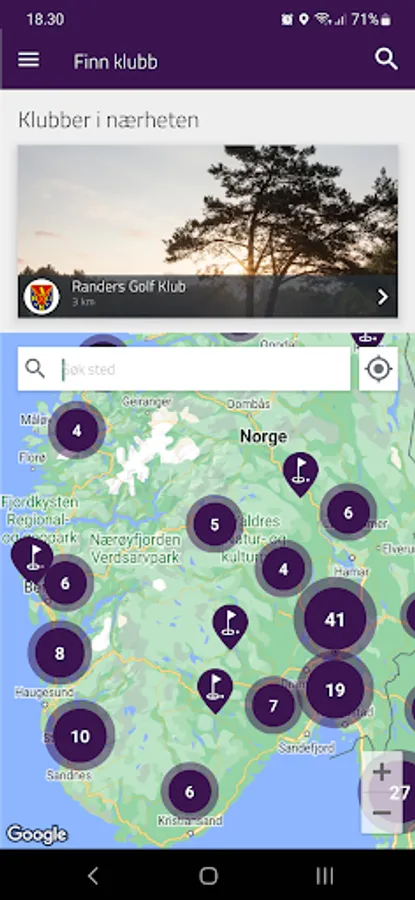Select the golf flag pin near Bergen
Viewport: 415px width, 900px height.
click(x=33, y=558)
